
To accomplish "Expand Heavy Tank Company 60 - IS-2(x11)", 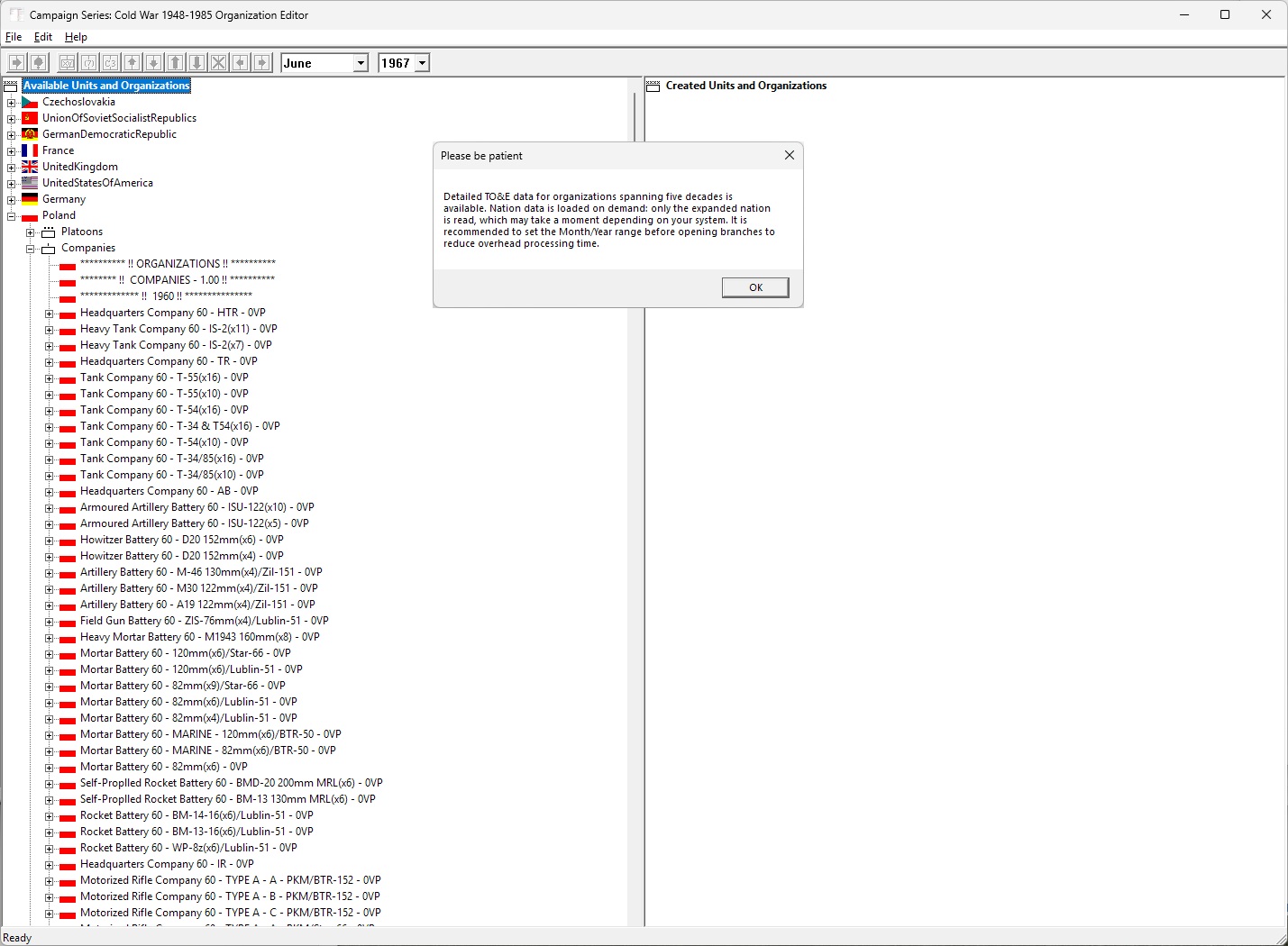I will point(49,329).
